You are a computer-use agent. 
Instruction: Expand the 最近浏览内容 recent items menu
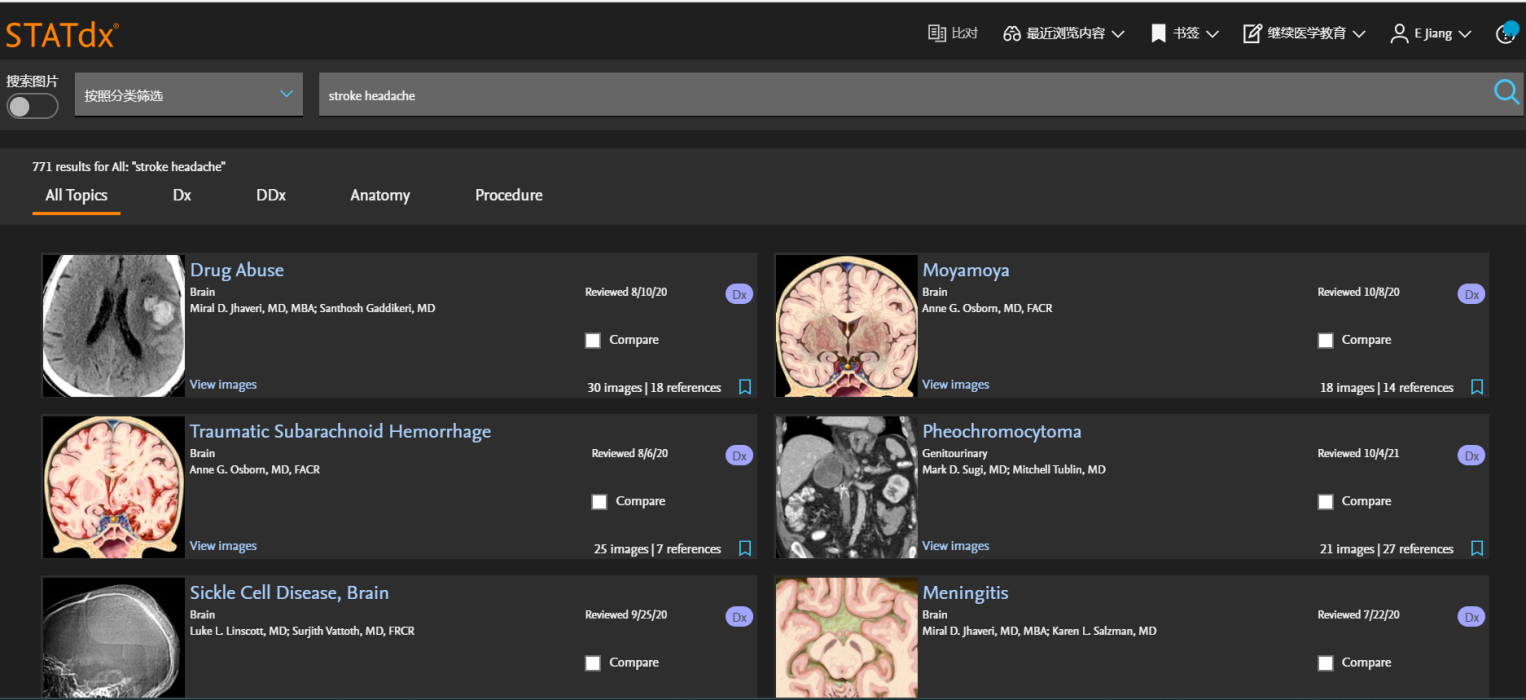(x=1063, y=34)
